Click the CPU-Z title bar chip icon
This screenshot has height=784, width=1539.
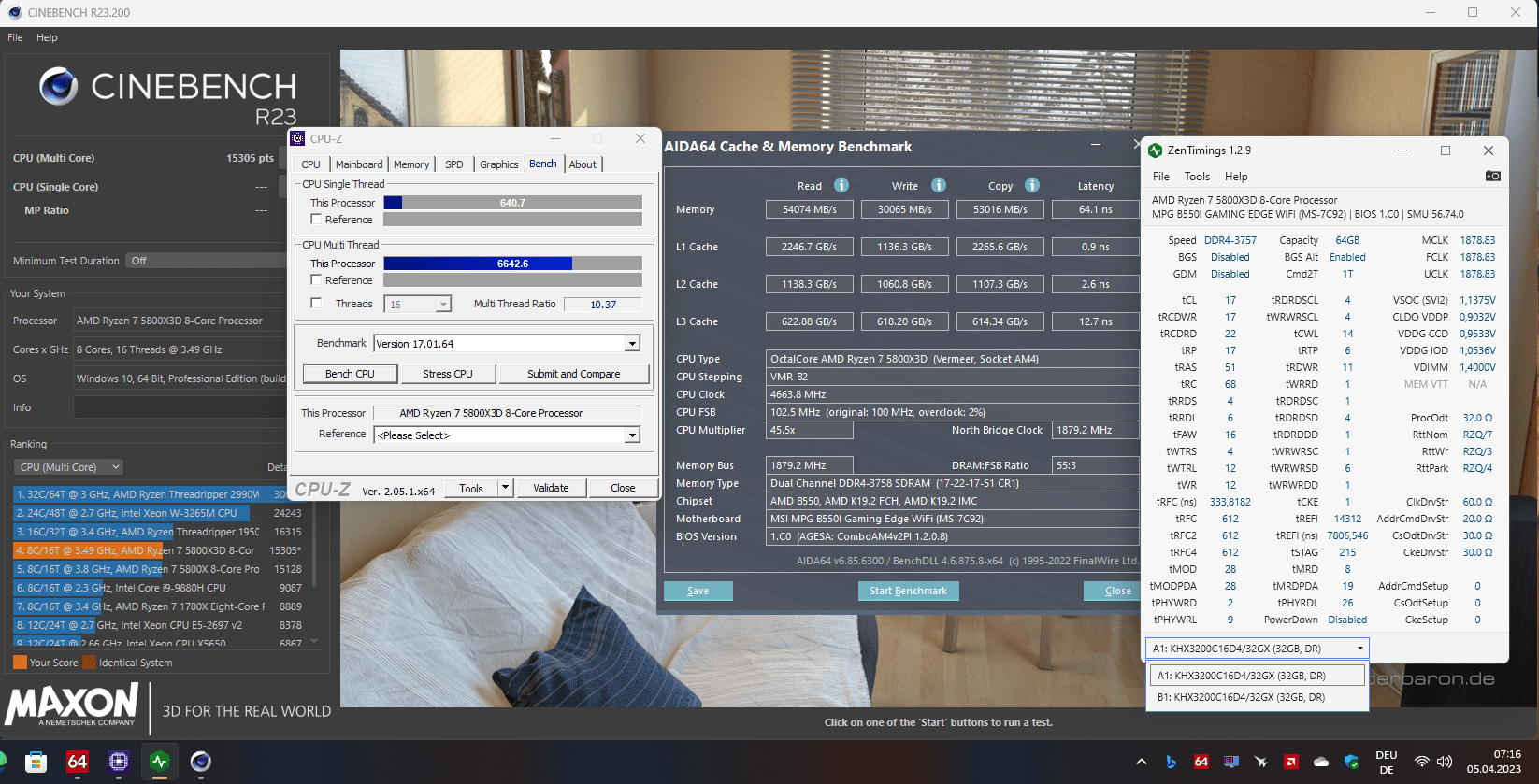point(297,138)
